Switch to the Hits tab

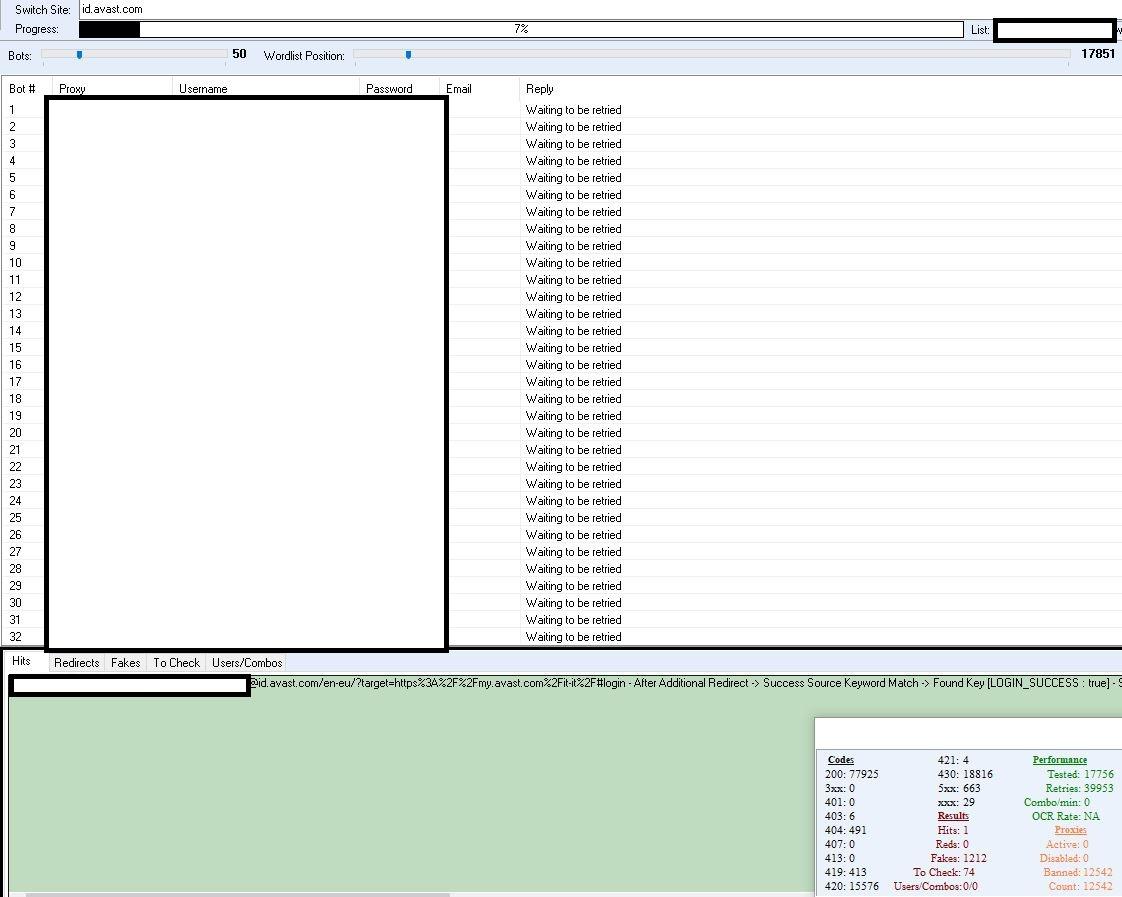pos(22,661)
